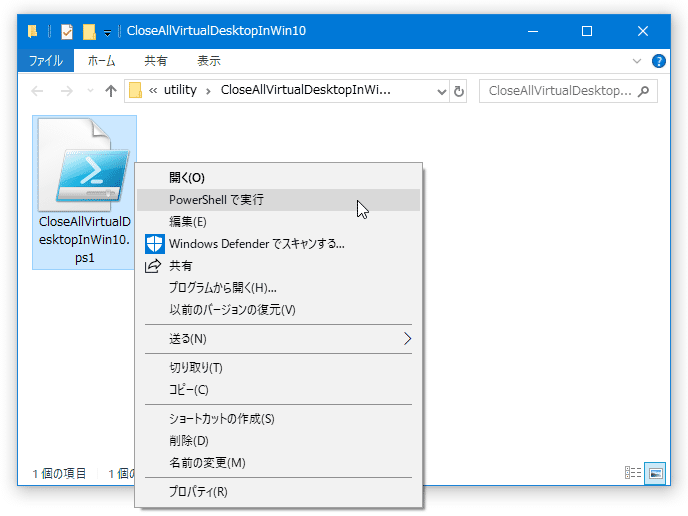Choose 以前のバージョンの復元(V) entry
The image size is (688, 516).
(x=279, y=309)
